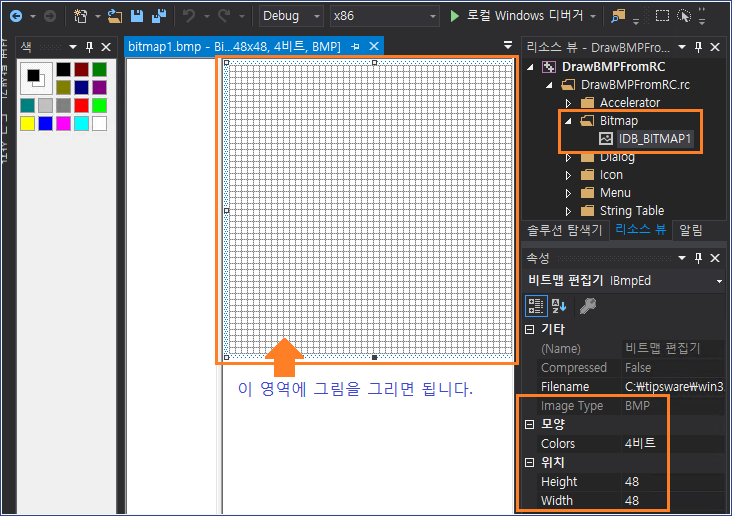Select the irregular selection tool icon

pyautogui.click(x=684, y=16)
